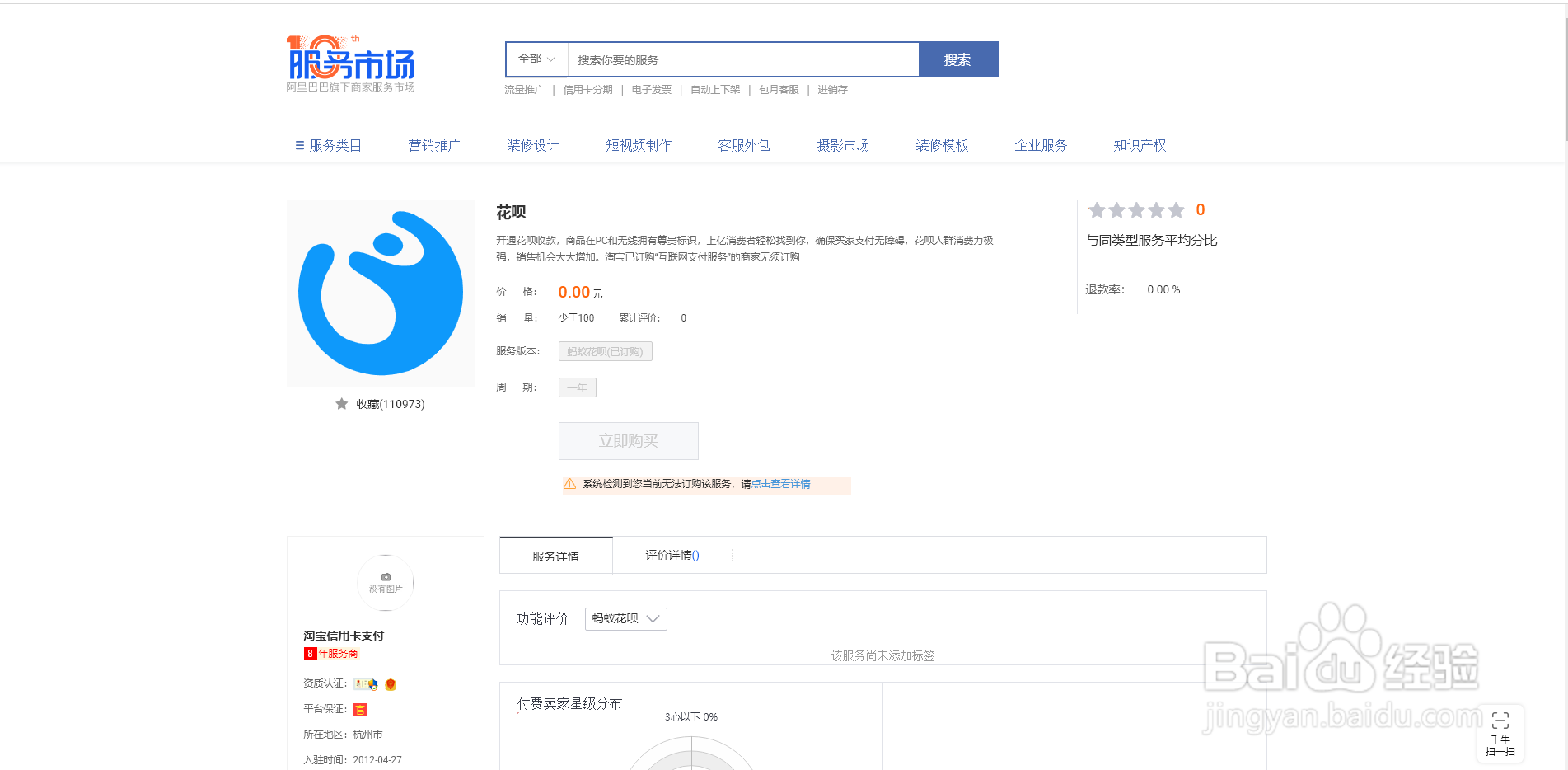The image size is (1568, 770).
Task: Click the 搜索 search button
Action: point(958,59)
